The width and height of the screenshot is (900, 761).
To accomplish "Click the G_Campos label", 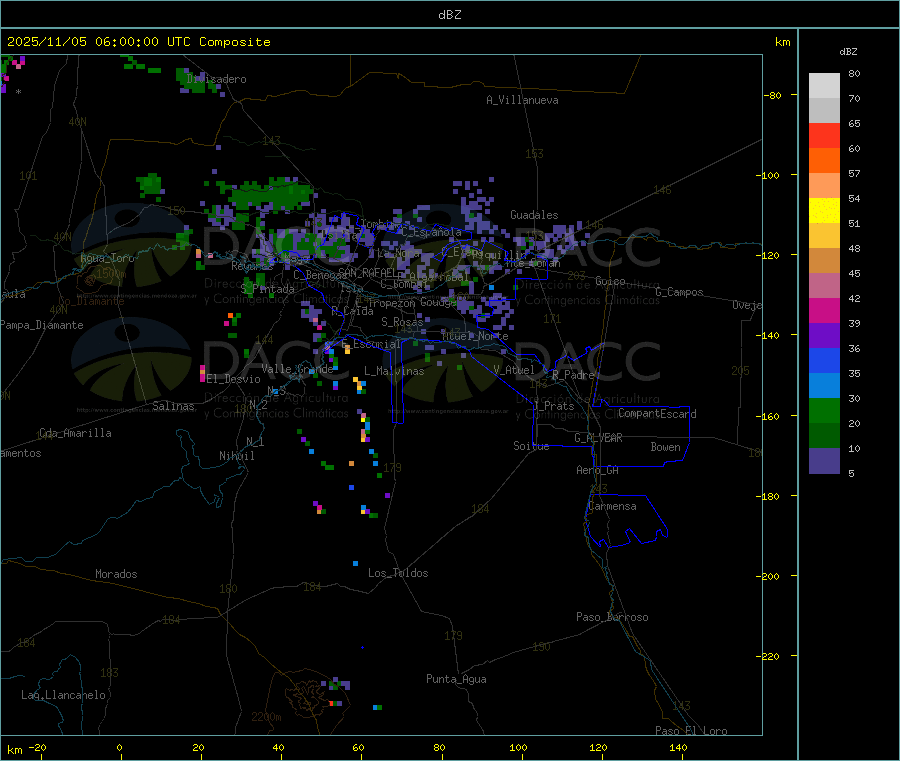I will click(x=679, y=292).
